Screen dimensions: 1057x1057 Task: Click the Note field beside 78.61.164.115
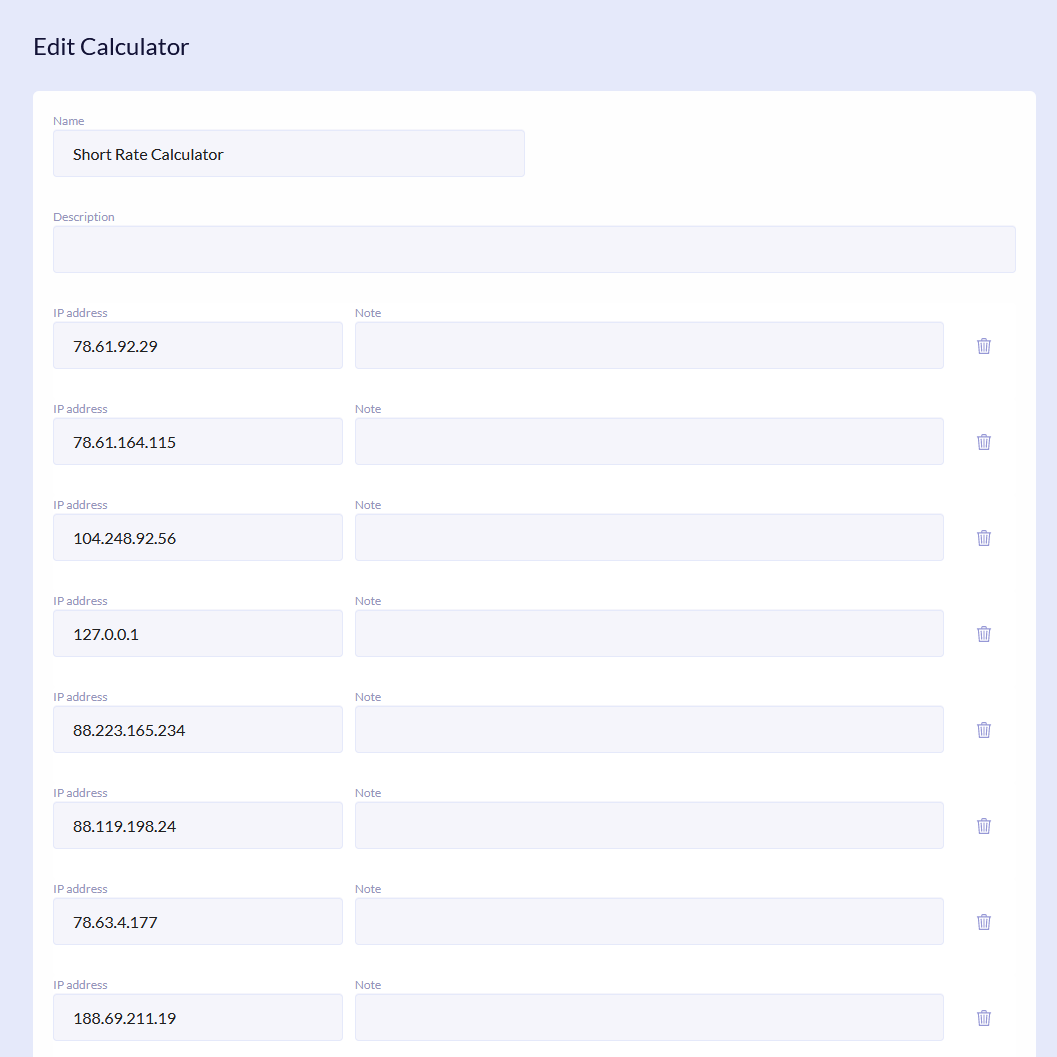[x=648, y=441]
